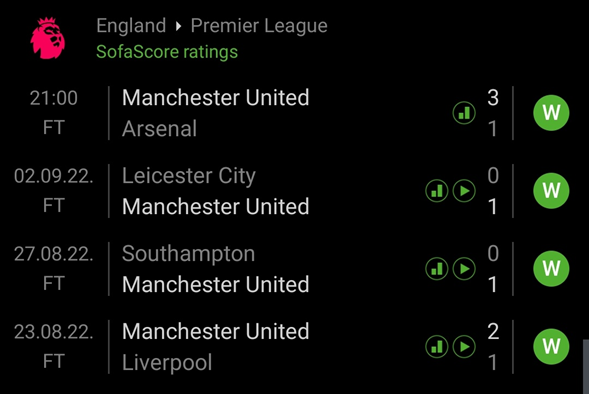Play video highlights for Leicester City match

(464, 191)
